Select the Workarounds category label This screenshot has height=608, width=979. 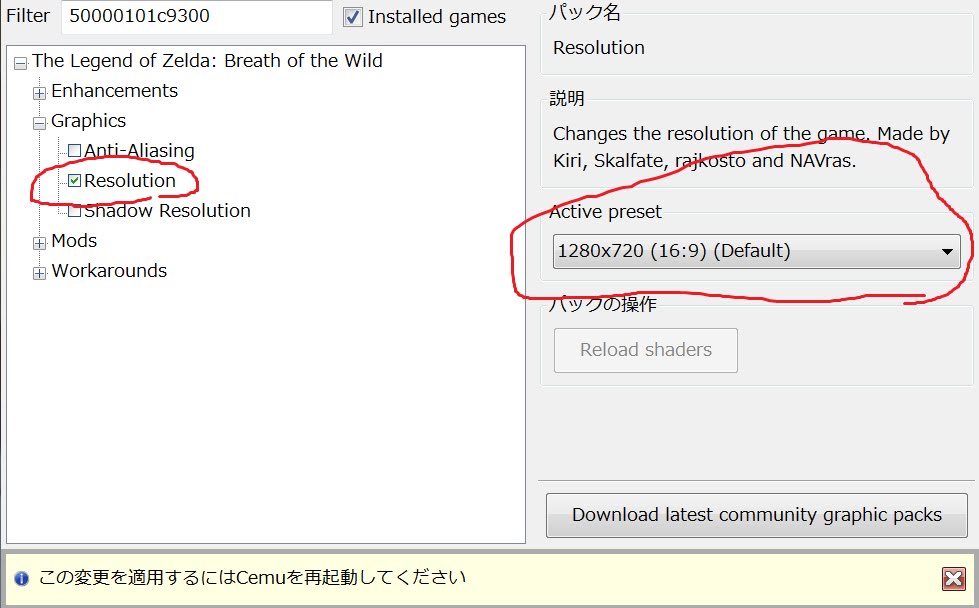click(109, 271)
